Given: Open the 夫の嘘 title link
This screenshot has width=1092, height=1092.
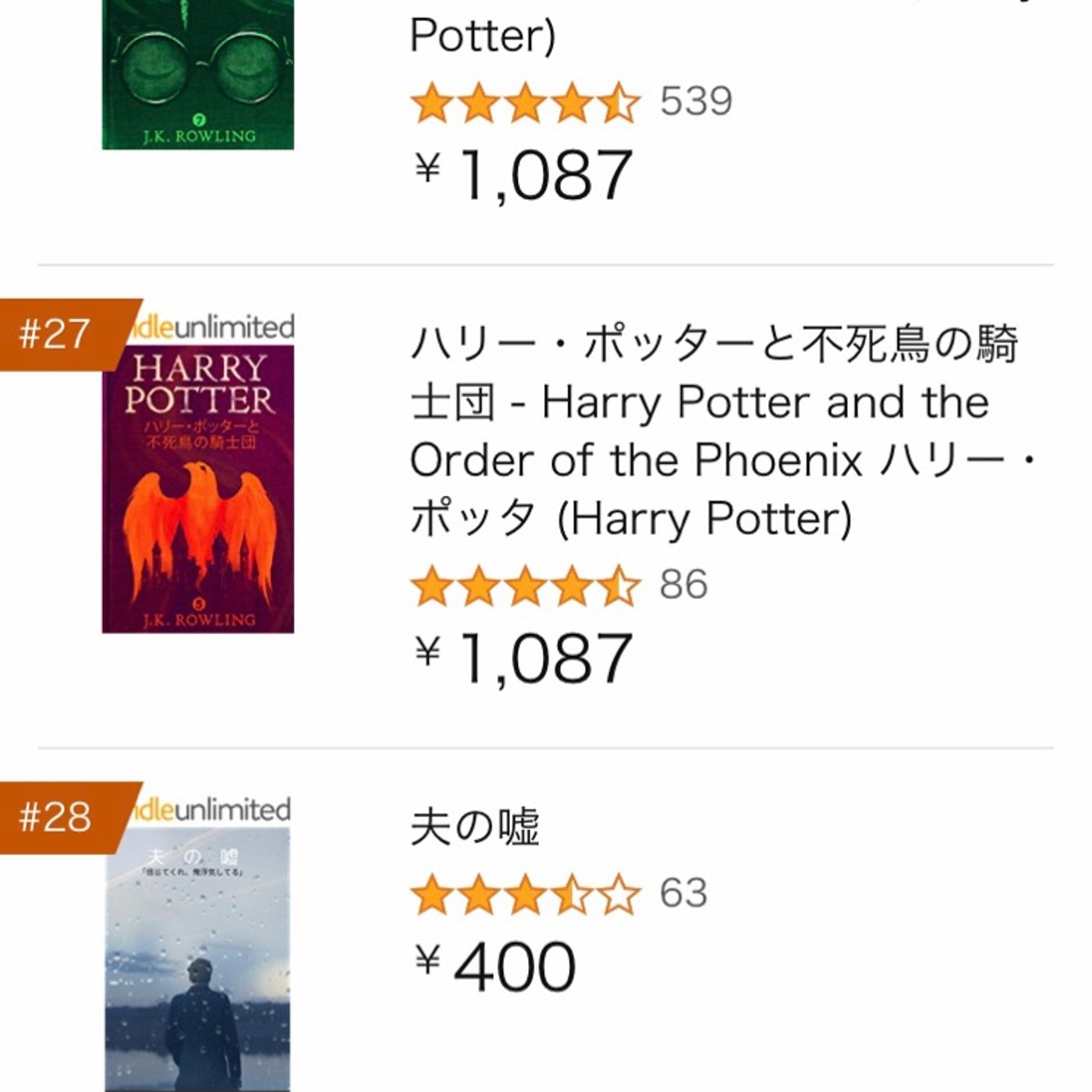Looking at the screenshot, I should click(x=474, y=828).
